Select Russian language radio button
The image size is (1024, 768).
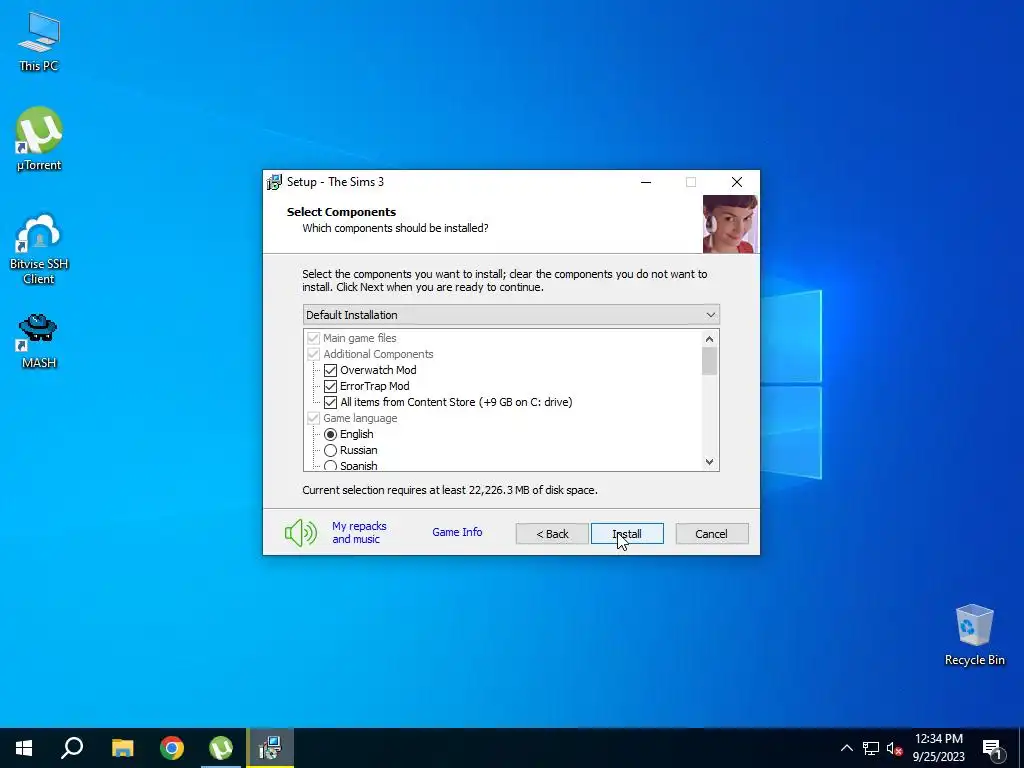click(330, 451)
